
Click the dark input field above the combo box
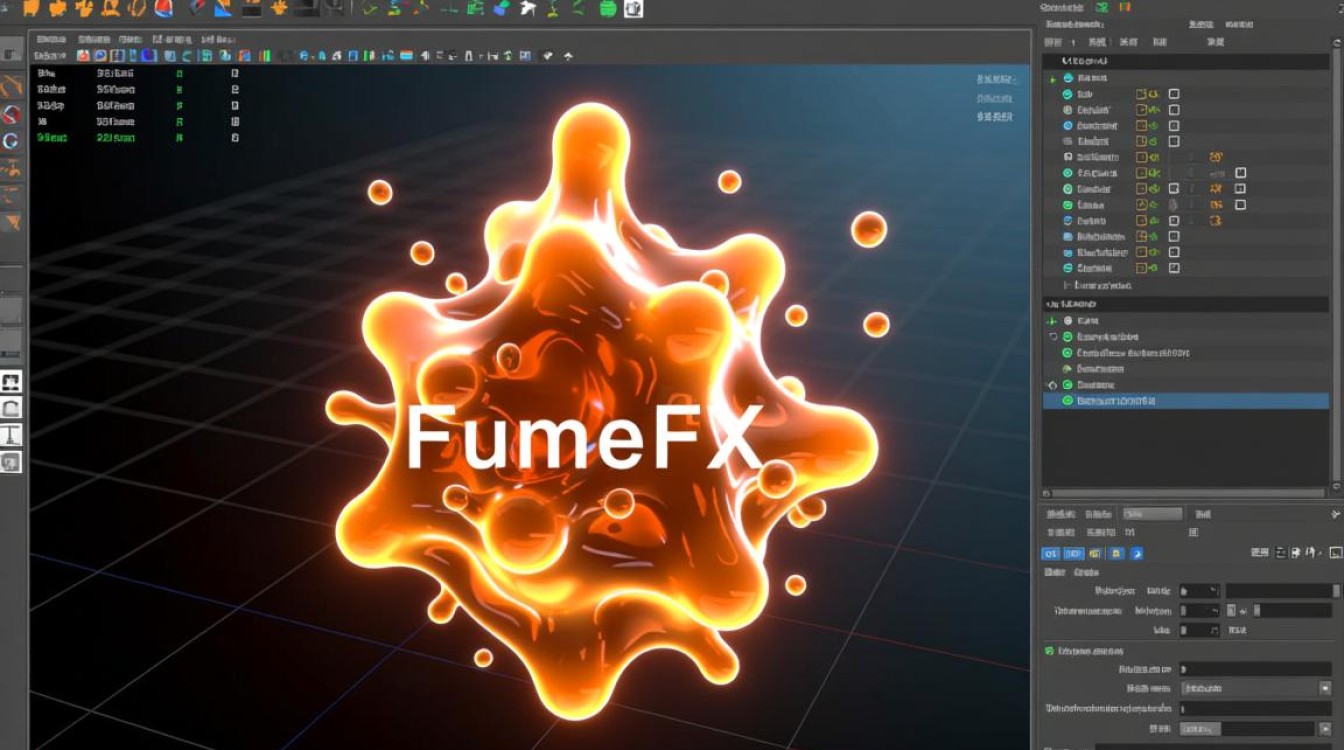pyautogui.click(x=1255, y=668)
